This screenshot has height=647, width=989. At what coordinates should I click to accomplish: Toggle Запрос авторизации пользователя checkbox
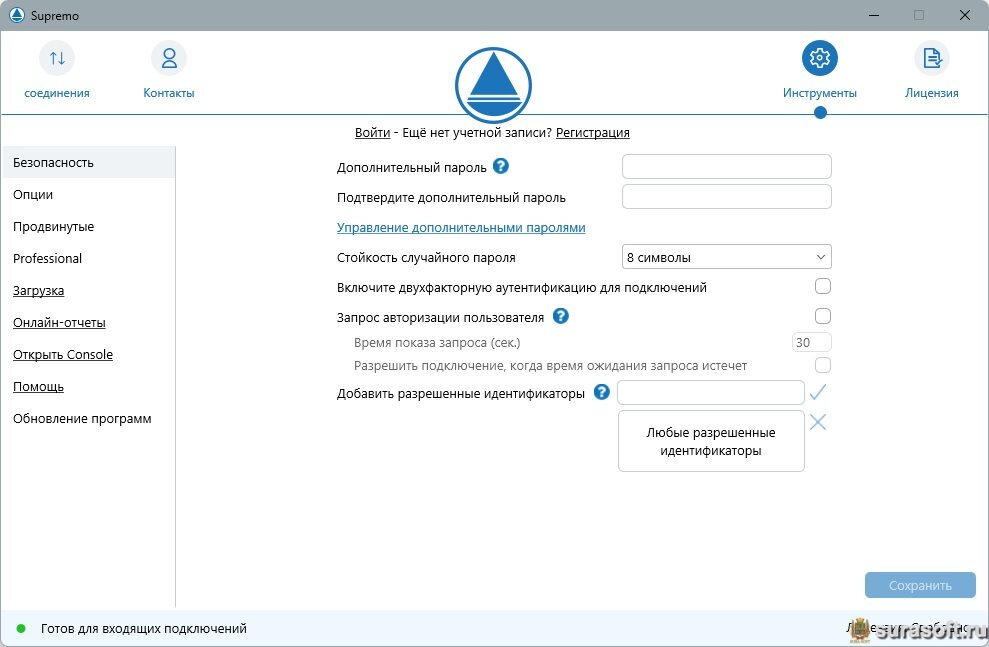pos(822,316)
